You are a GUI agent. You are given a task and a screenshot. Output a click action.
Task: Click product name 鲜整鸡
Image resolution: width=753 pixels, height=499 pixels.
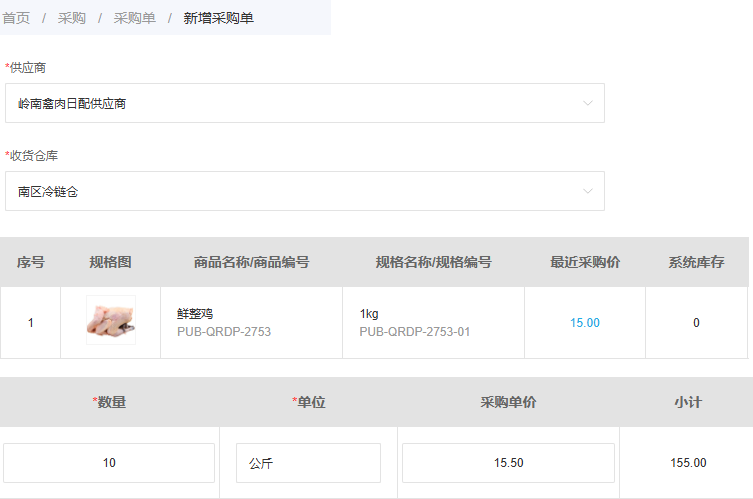click(195, 314)
